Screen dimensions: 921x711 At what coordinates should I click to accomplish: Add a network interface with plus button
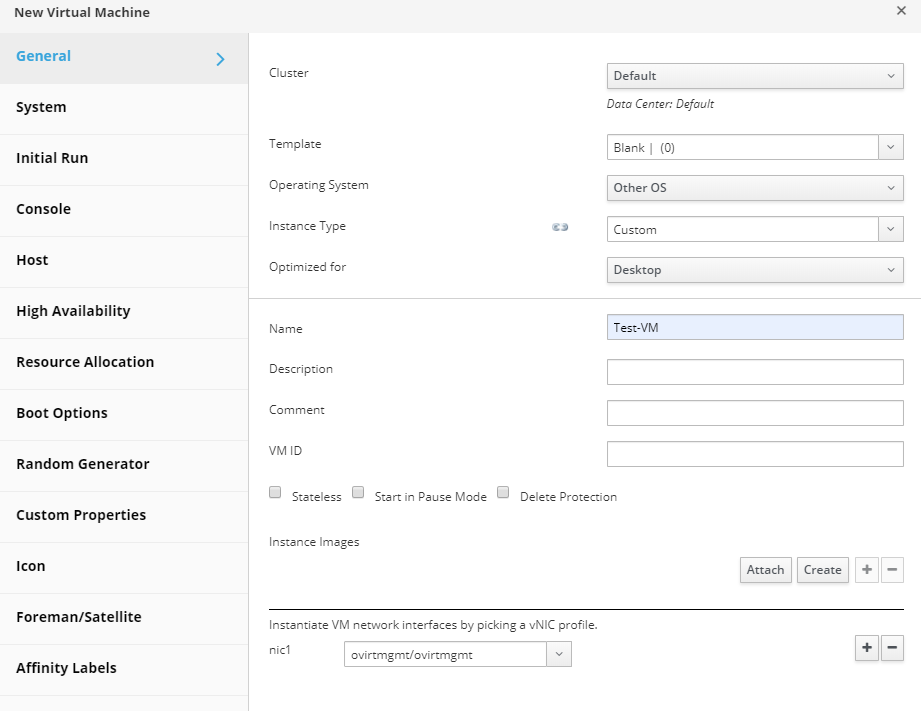pyautogui.click(x=867, y=648)
